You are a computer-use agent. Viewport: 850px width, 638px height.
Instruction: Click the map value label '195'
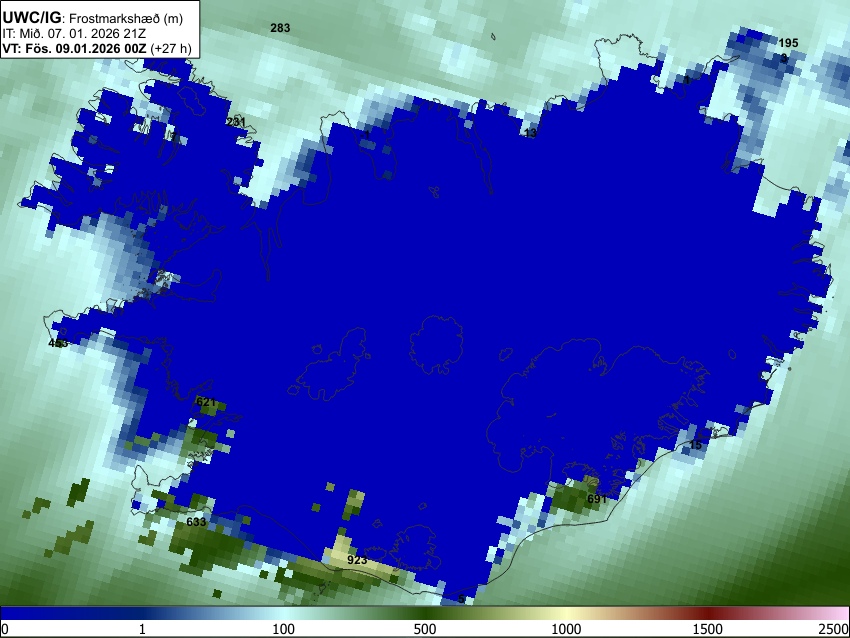coord(788,43)
